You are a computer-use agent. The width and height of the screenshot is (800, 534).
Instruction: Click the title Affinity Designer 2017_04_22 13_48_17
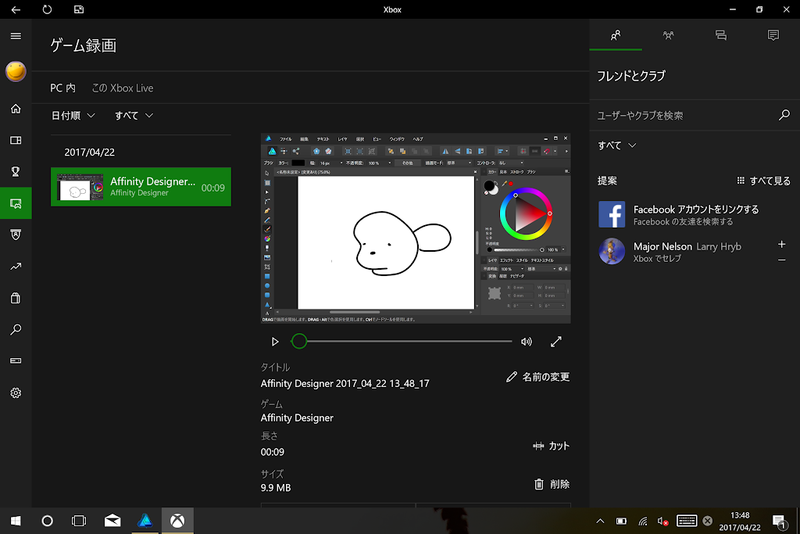[x=345, y=384]
